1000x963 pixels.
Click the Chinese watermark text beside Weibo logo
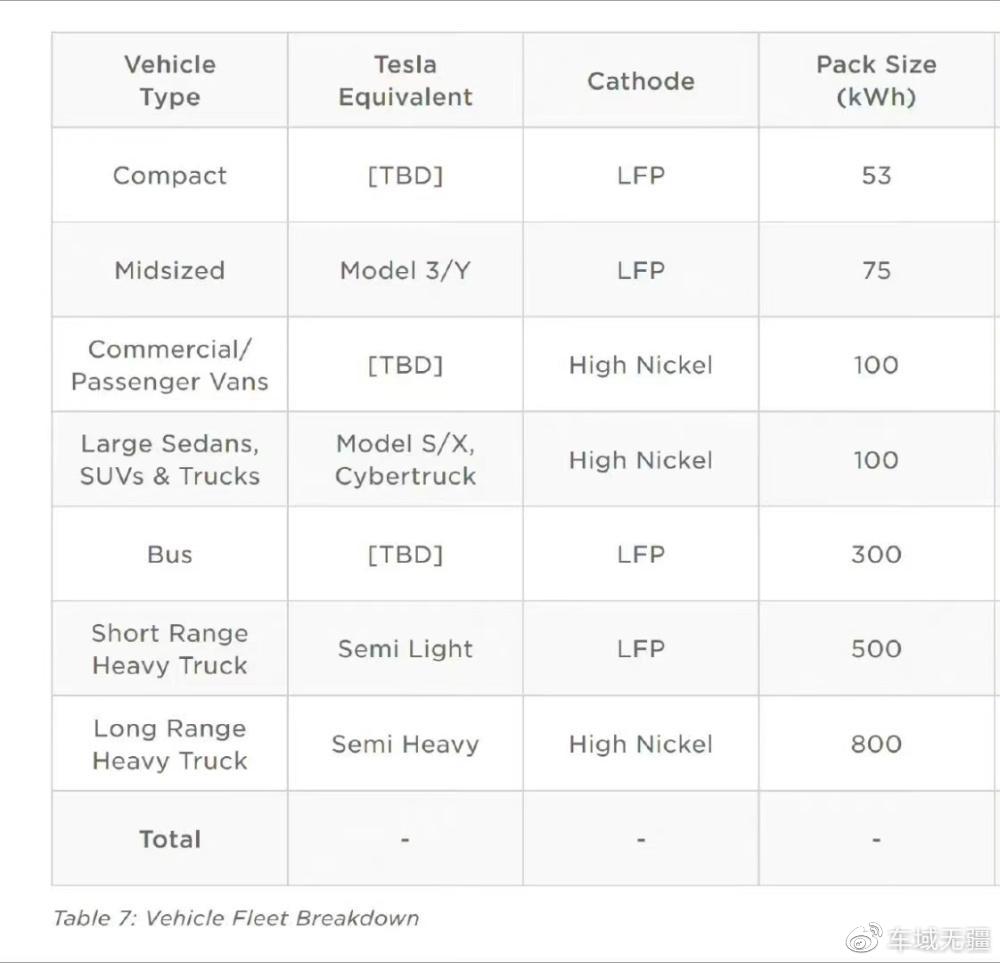(938, 939)
